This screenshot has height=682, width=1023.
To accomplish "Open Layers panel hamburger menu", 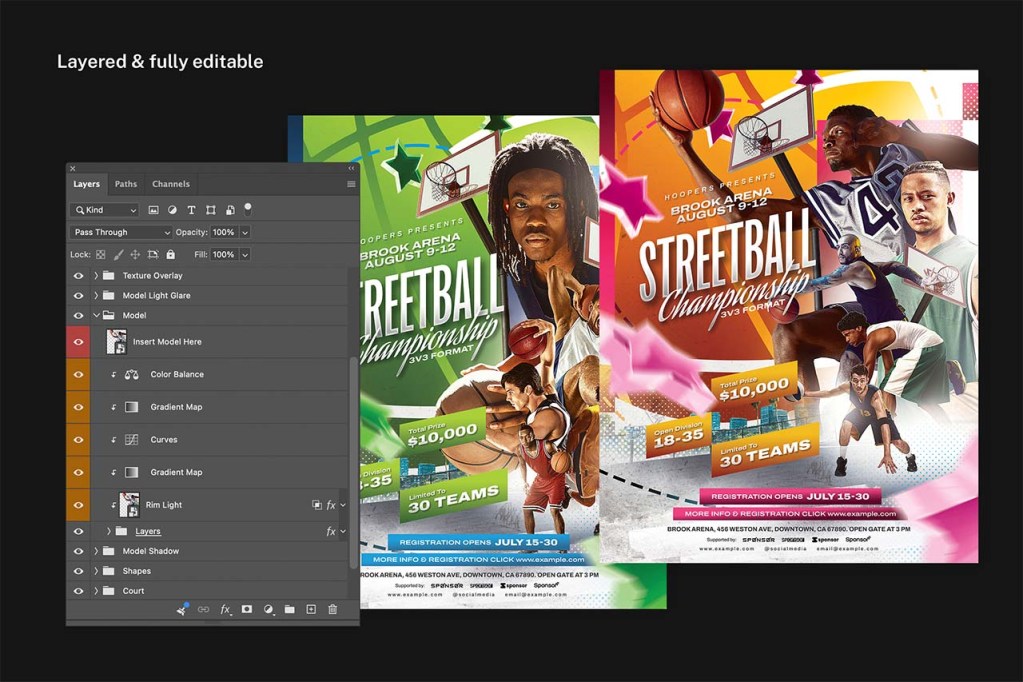I will point(351,185).
